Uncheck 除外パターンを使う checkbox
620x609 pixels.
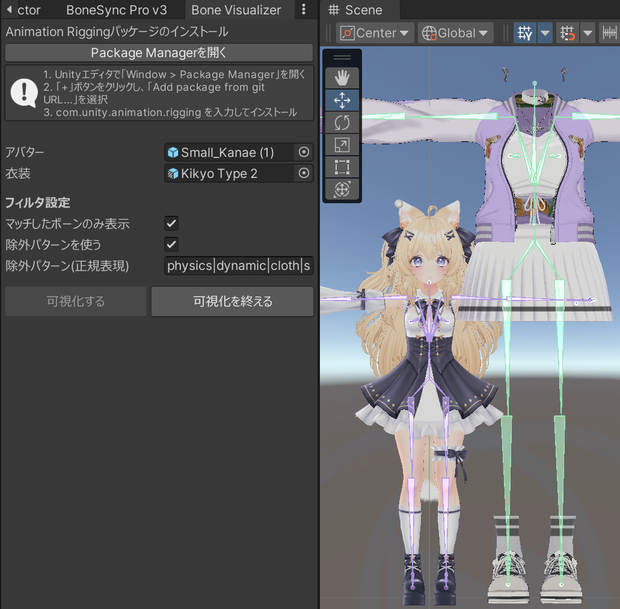(x=171, y=244)
